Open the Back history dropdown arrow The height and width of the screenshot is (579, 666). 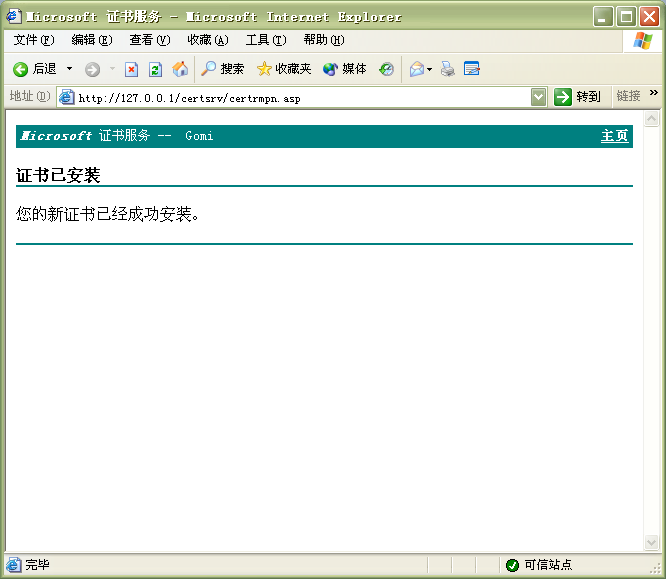tap(69, 69)
